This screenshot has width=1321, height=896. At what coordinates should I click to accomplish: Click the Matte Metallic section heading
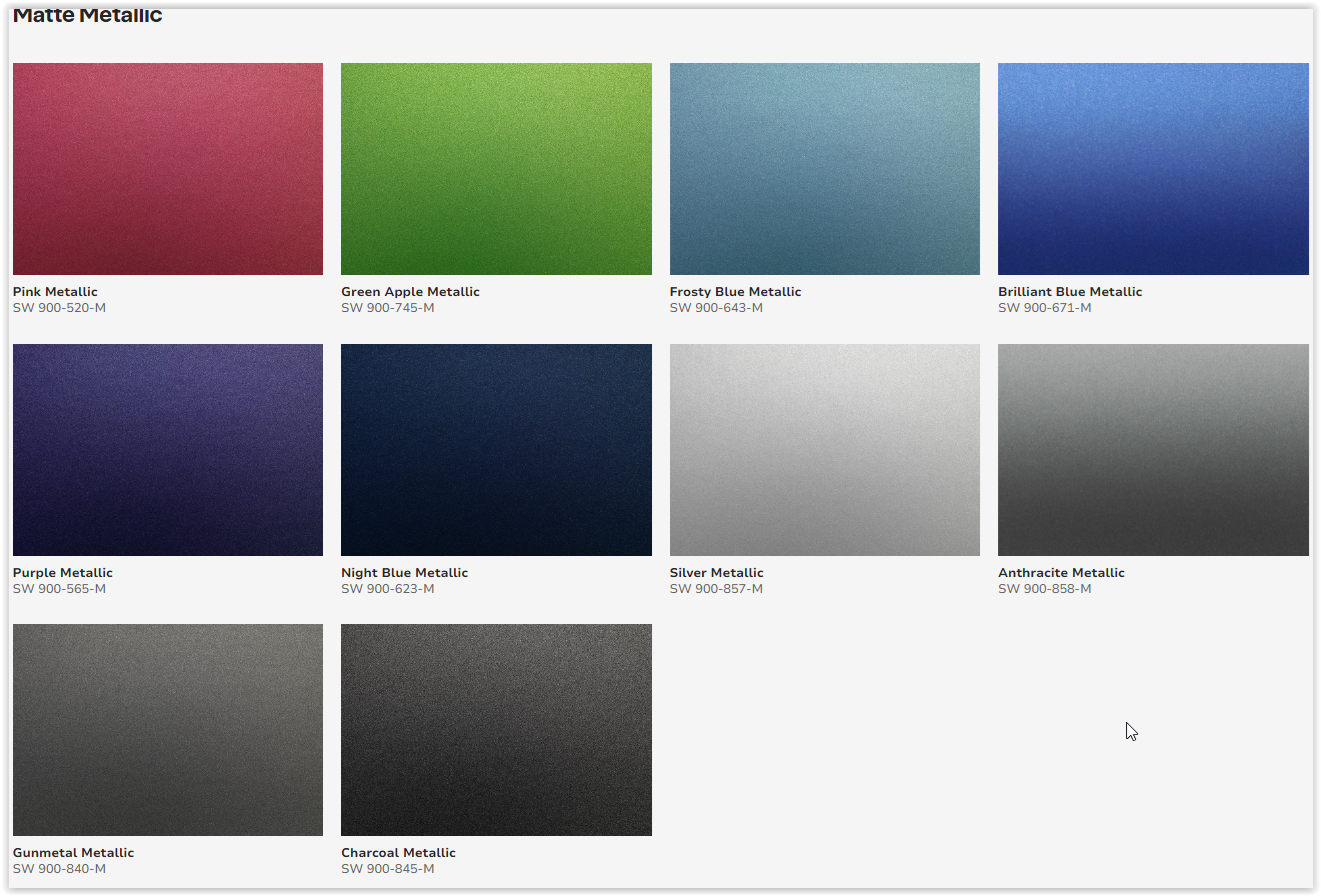(x=87, y=15)
